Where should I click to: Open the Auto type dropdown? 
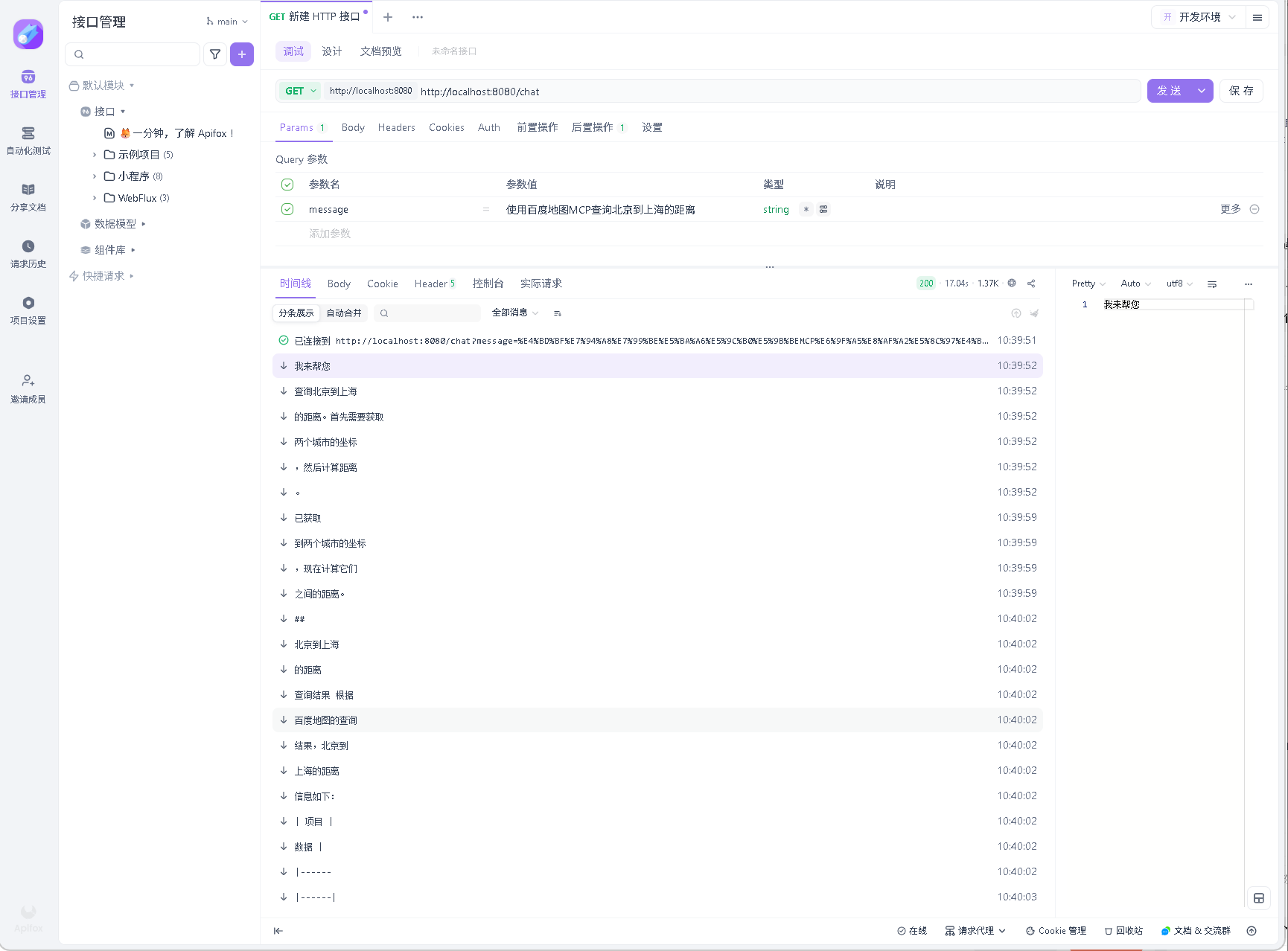[1135, 284]
